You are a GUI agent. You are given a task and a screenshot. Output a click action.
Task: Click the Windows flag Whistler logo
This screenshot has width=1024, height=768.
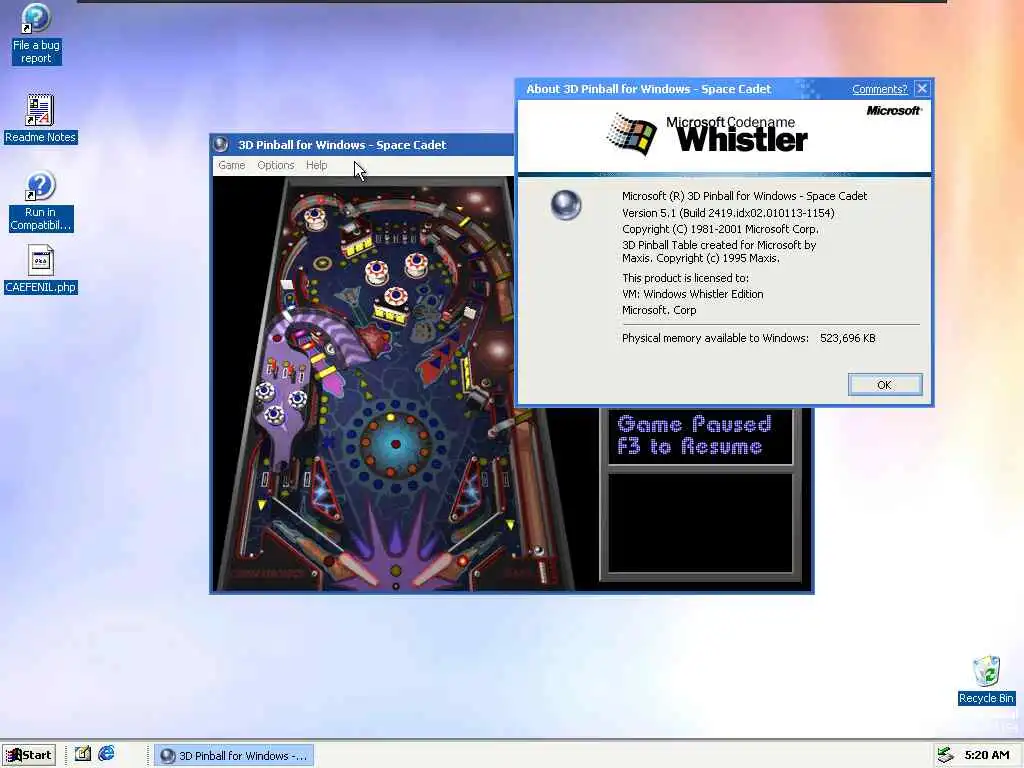[x=631, y=134]
